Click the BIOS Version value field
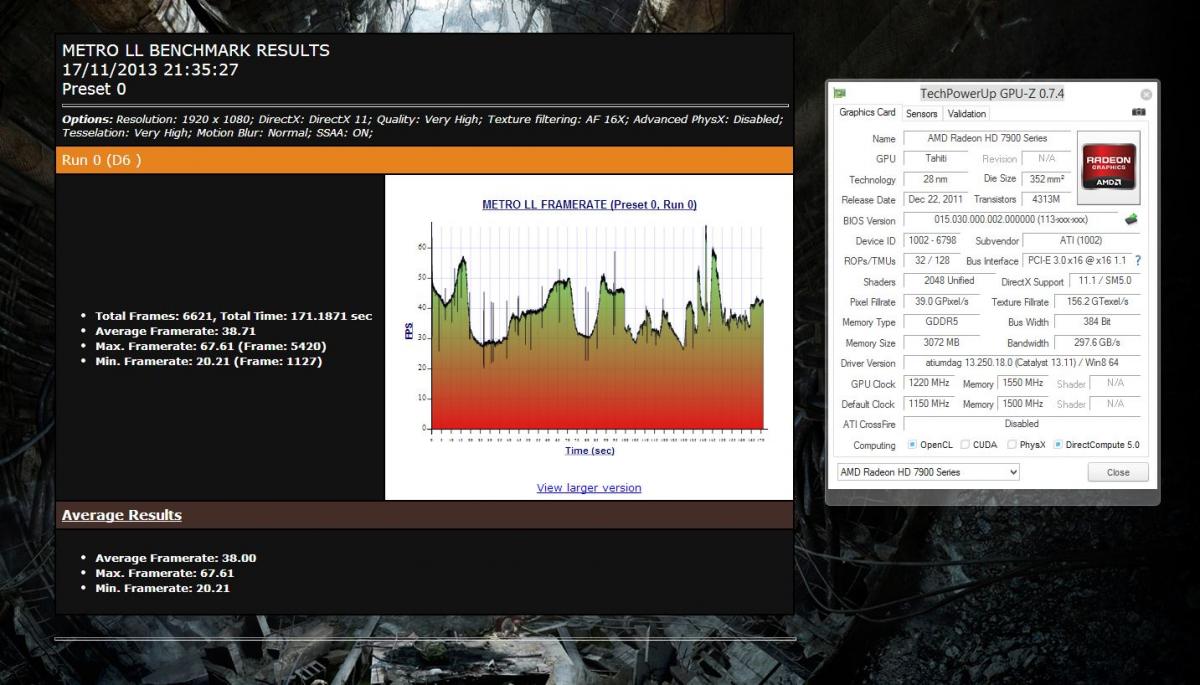The width and height of the screenshot is (1200, 685). 1011,220
